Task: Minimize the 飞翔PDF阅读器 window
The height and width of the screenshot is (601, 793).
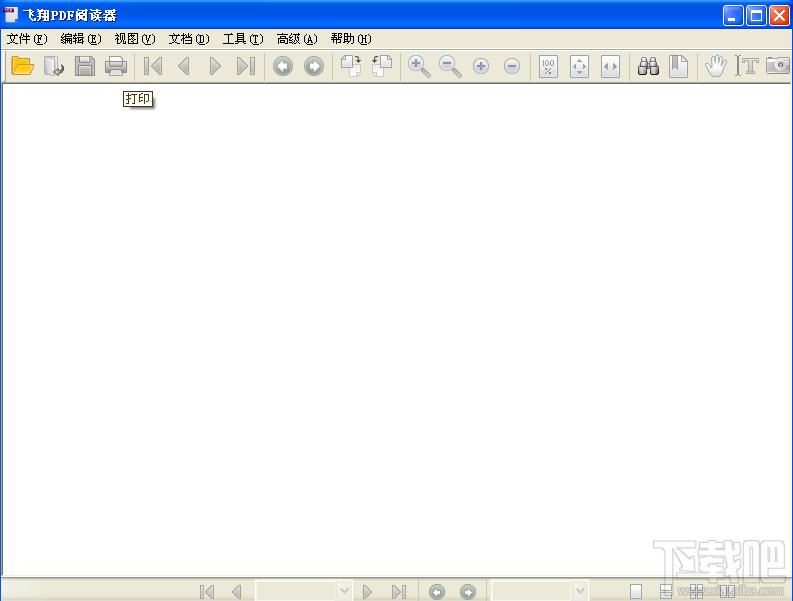Action: 732,16
